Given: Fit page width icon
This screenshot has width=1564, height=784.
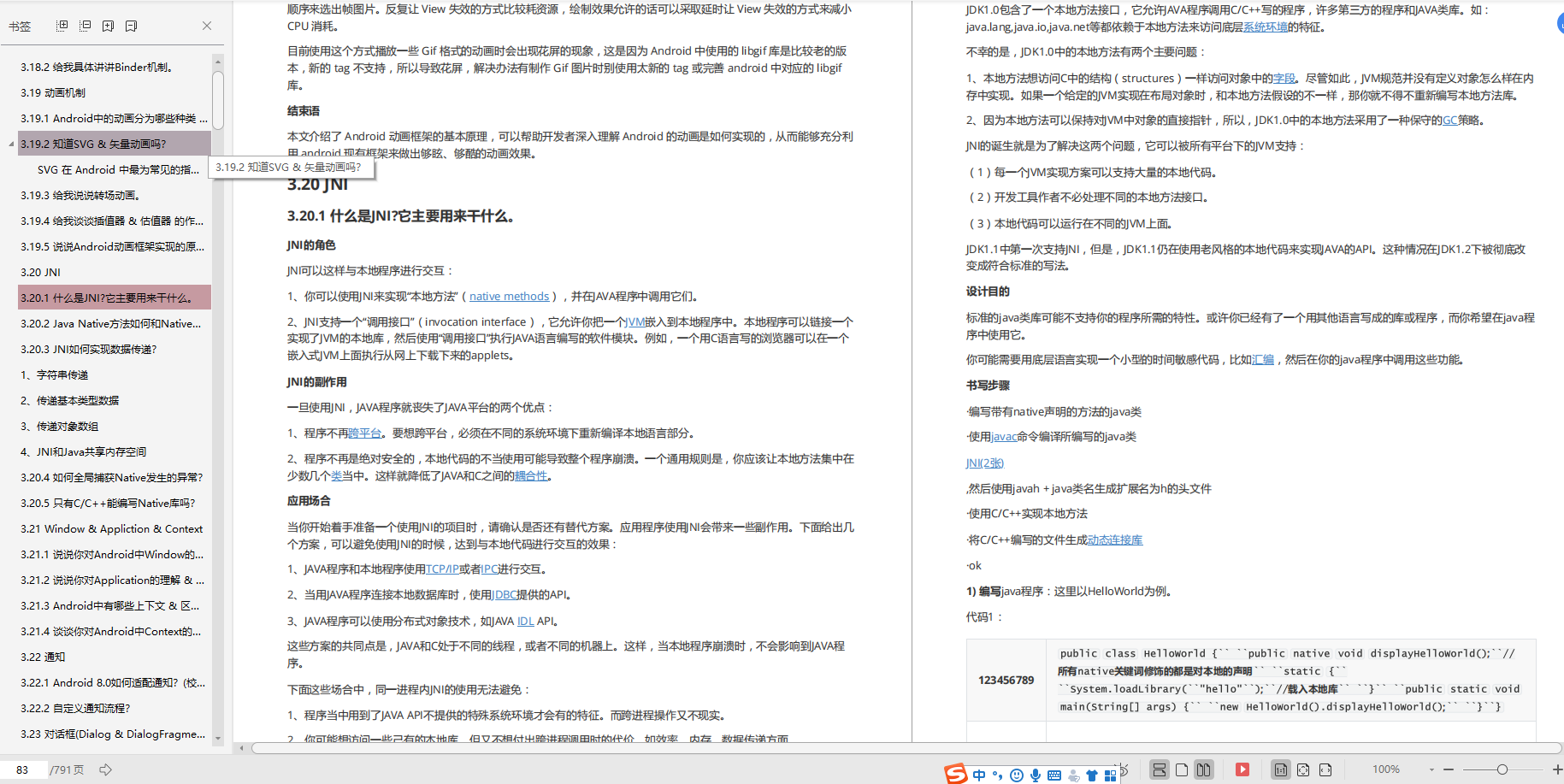Looking at the screenshot, I should [x=1325, y=769].
